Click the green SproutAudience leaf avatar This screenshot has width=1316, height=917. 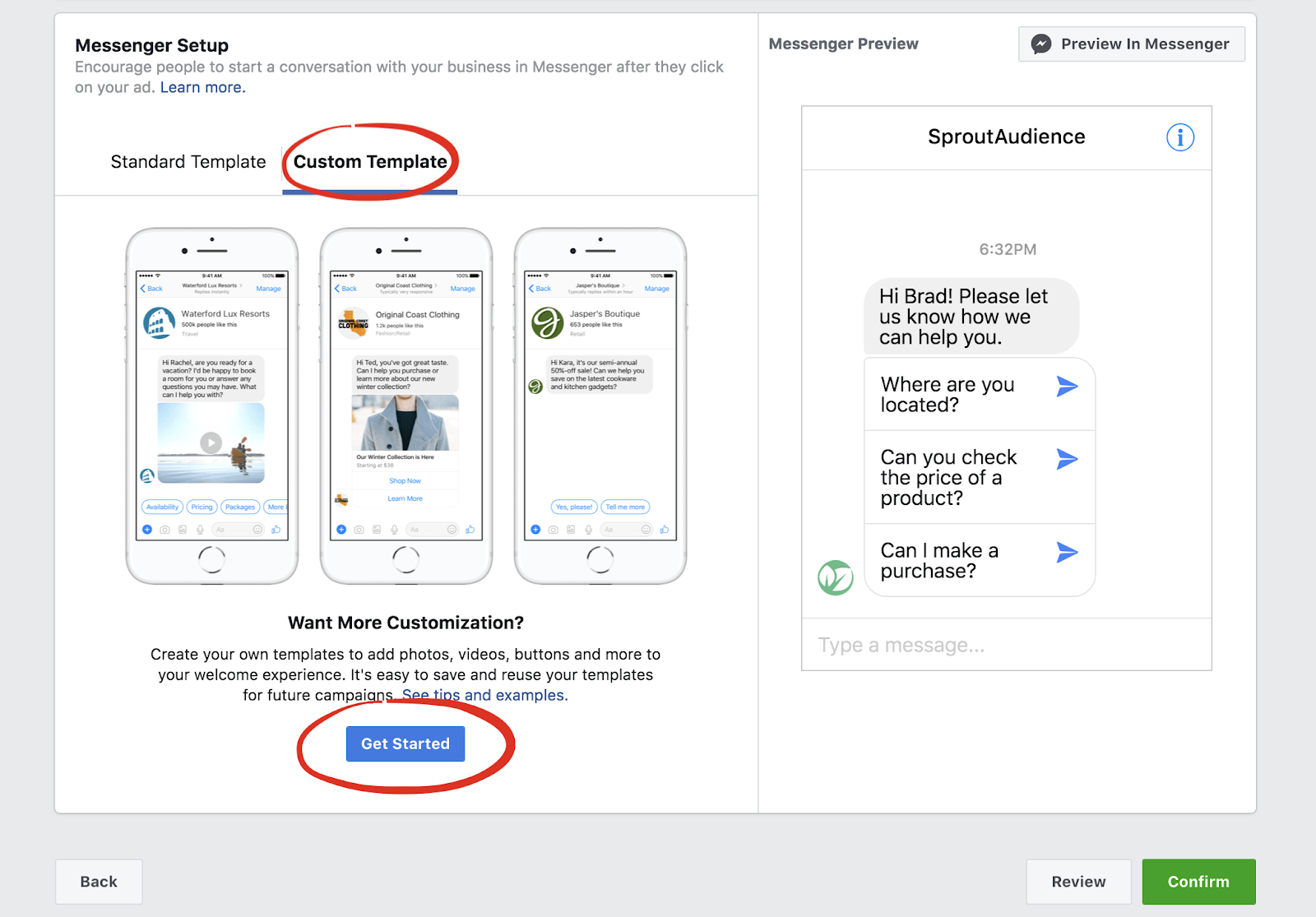tap(836, 577)
